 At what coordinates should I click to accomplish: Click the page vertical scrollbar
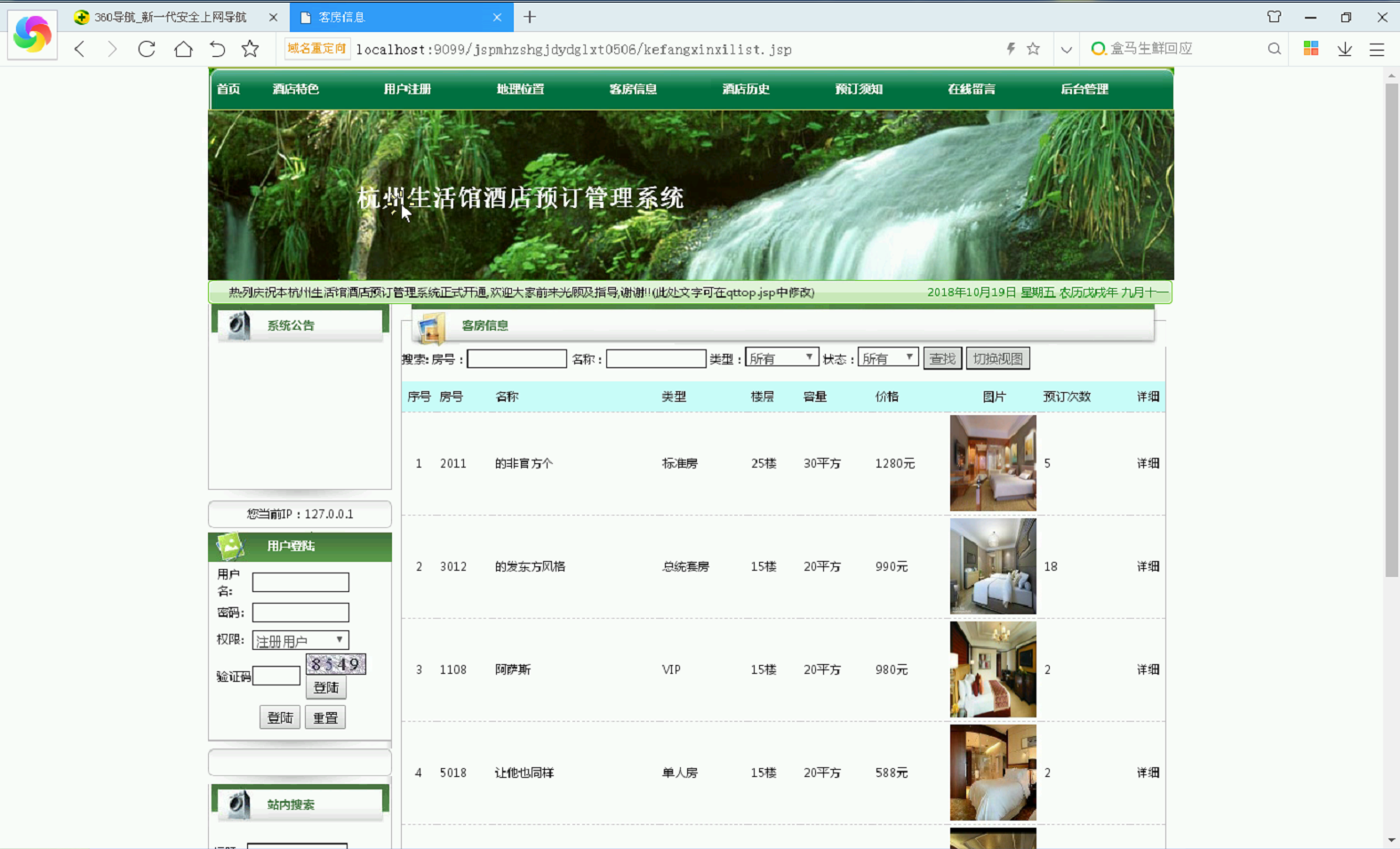tap(1392, 331)
